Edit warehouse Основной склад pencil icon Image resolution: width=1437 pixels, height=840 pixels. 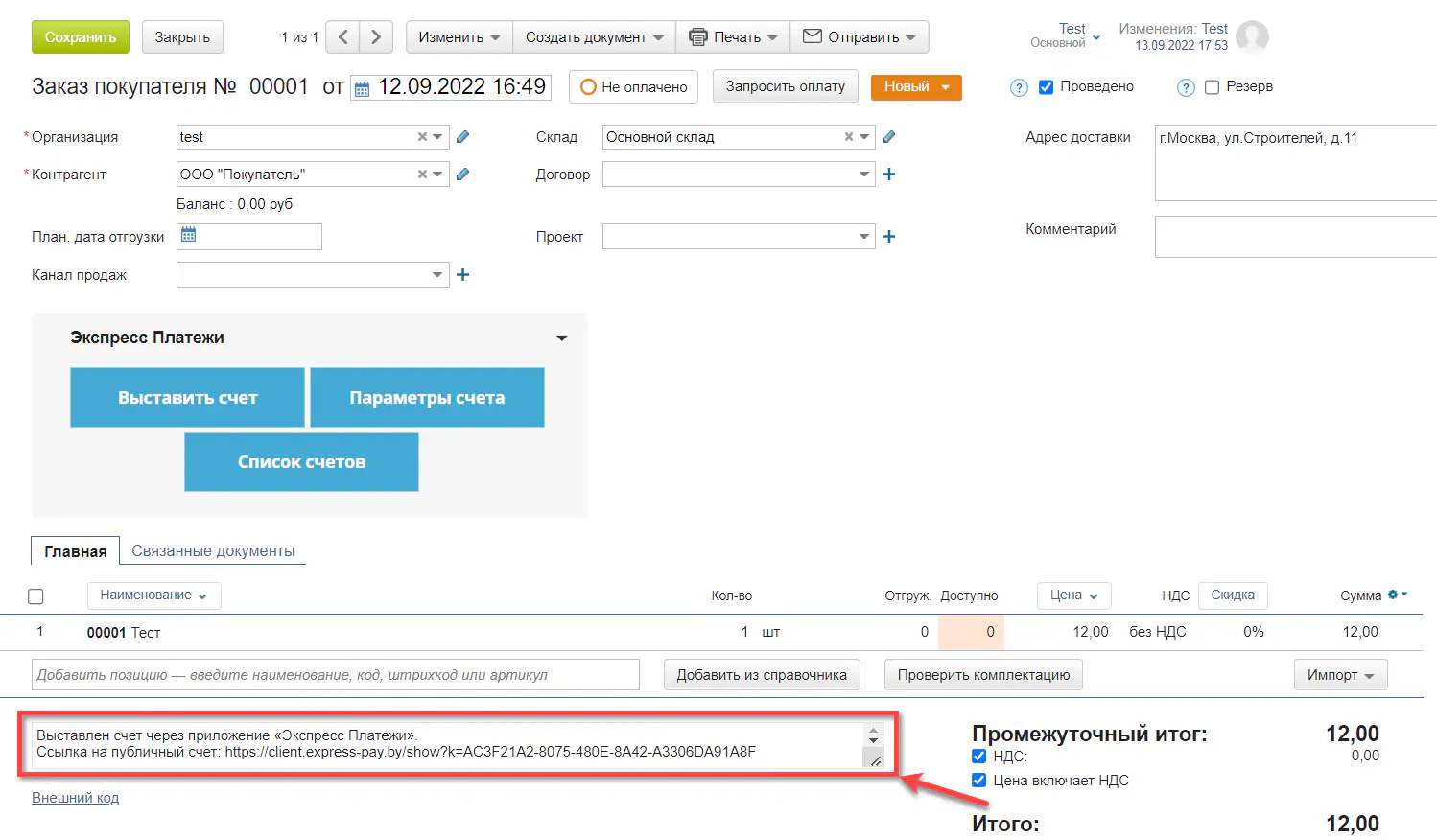(889, 137)
